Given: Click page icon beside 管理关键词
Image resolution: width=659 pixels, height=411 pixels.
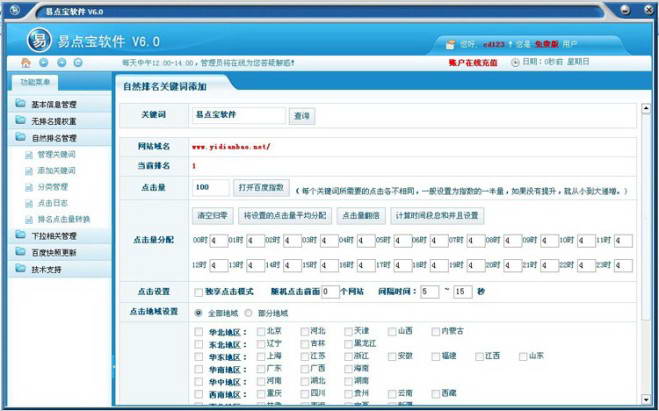Looking at the screenshot, I should click(x=29, y=155).
